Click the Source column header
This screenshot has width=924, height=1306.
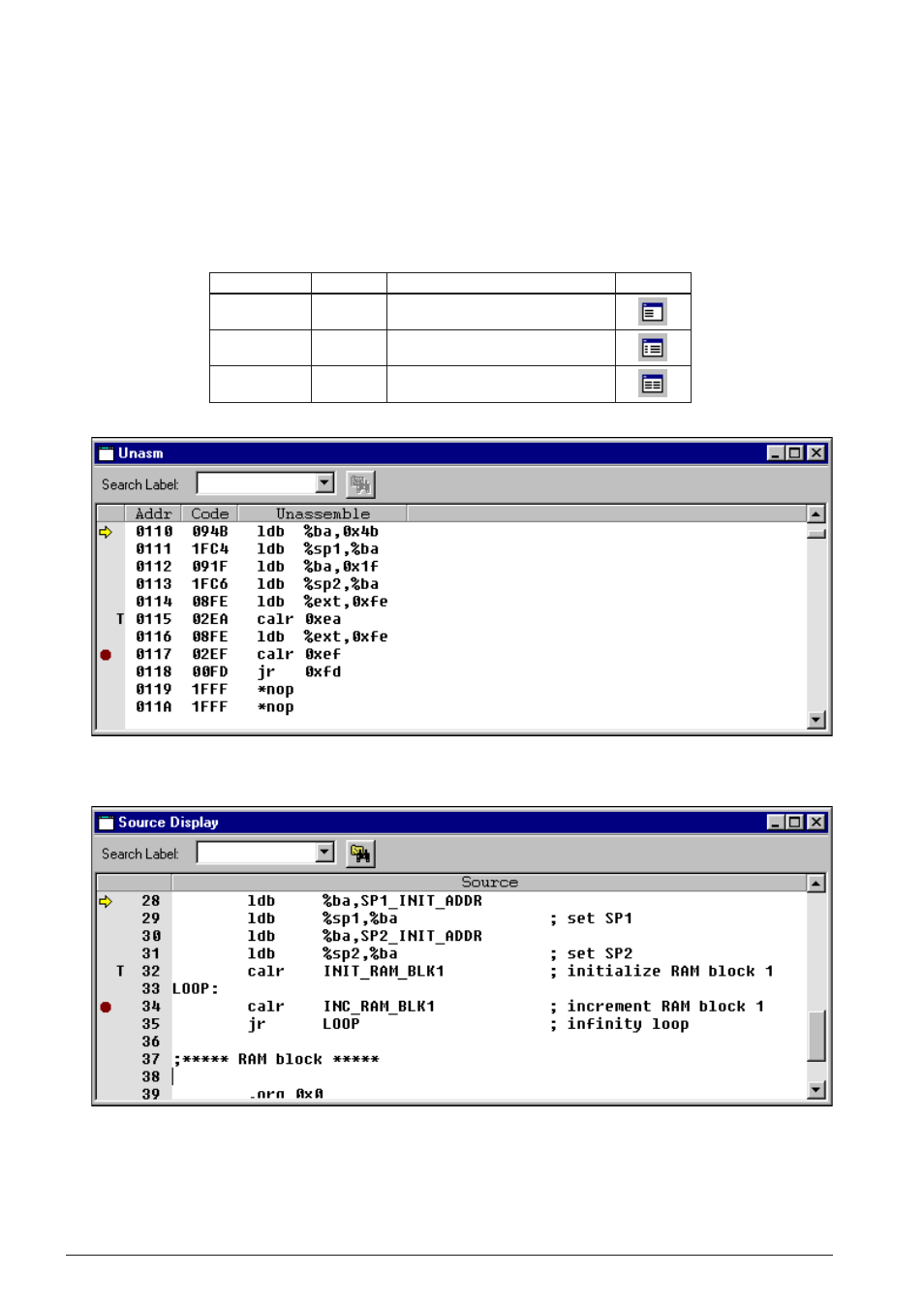coord(489,883)
